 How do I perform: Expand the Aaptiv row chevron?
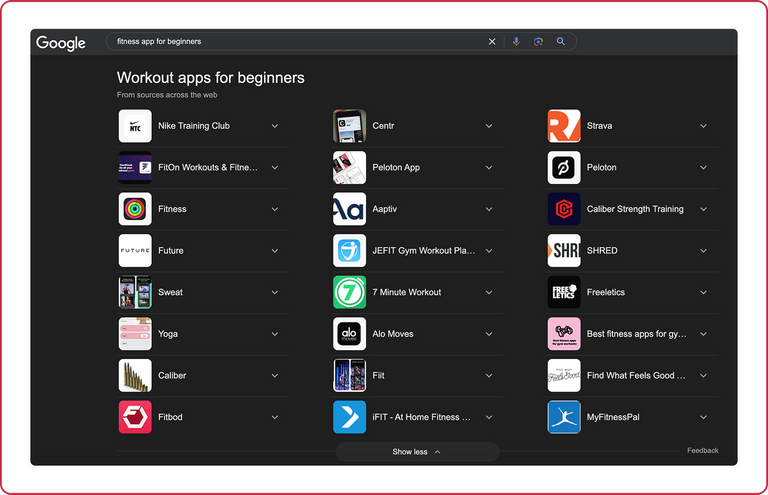click(x=489, y=209)
